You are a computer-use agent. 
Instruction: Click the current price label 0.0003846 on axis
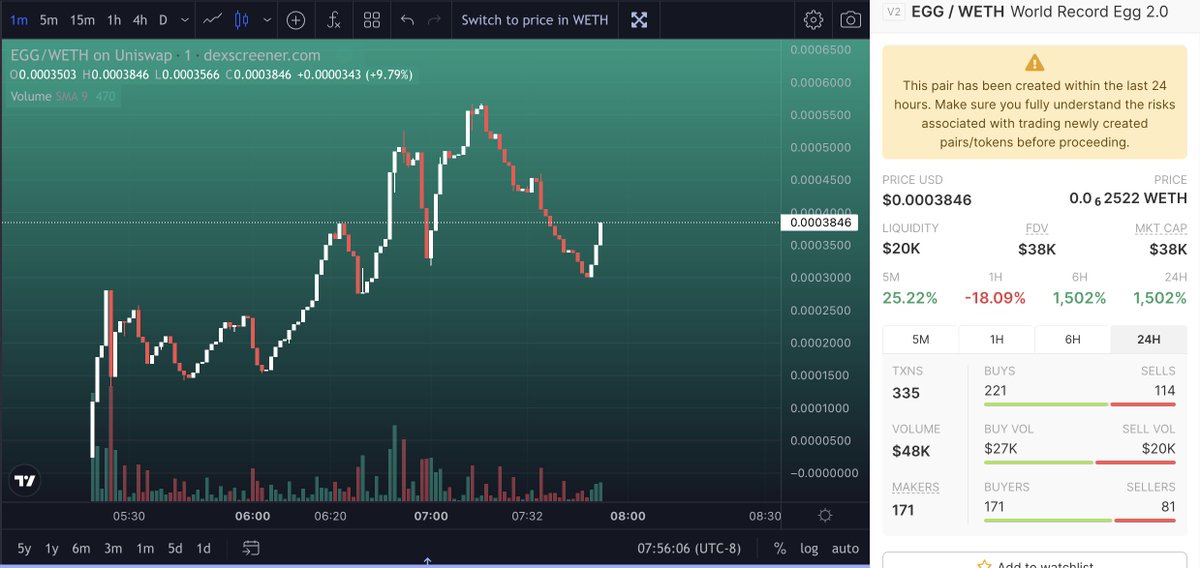[x=821, y=222]
